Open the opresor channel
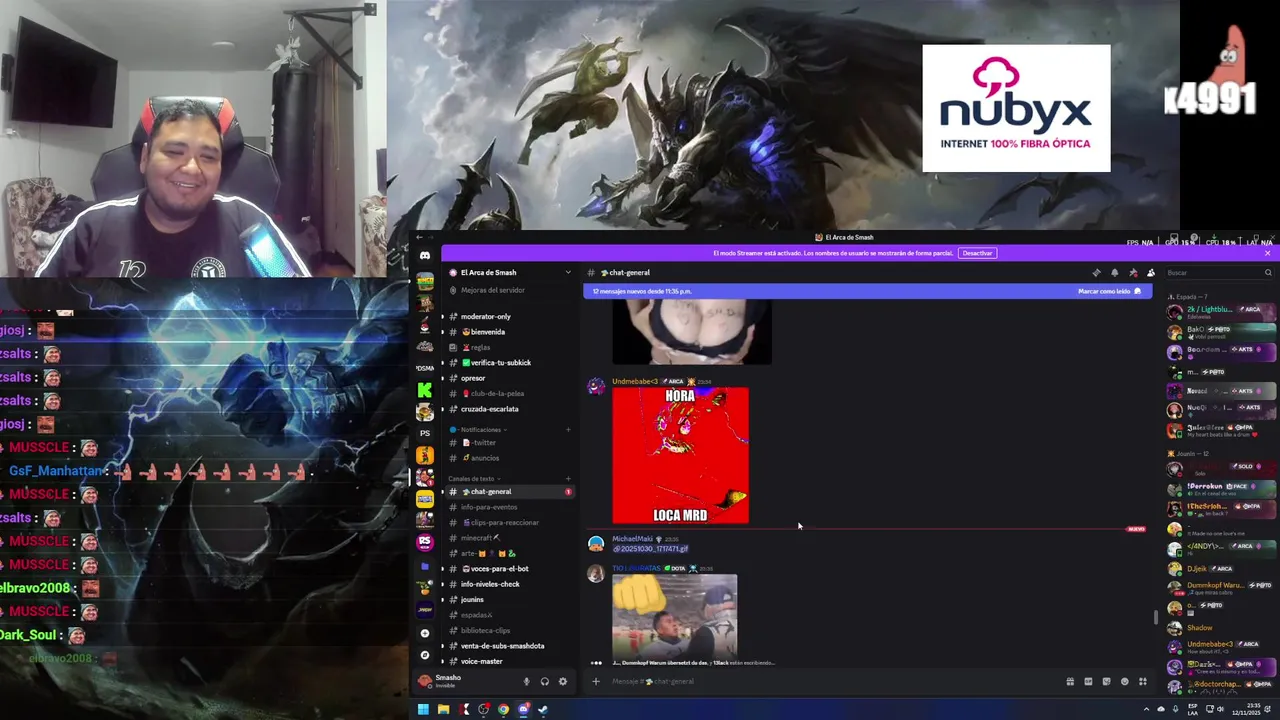 473,378
